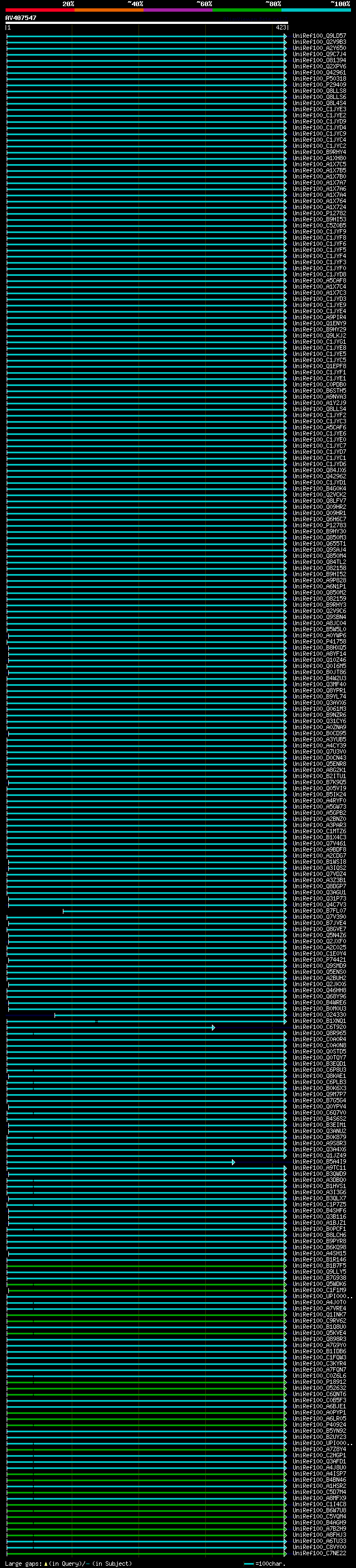Click the truncated alignment arrowhead for UniRef100_B5A4I9
The image size is (356, 1568).
234,1162
